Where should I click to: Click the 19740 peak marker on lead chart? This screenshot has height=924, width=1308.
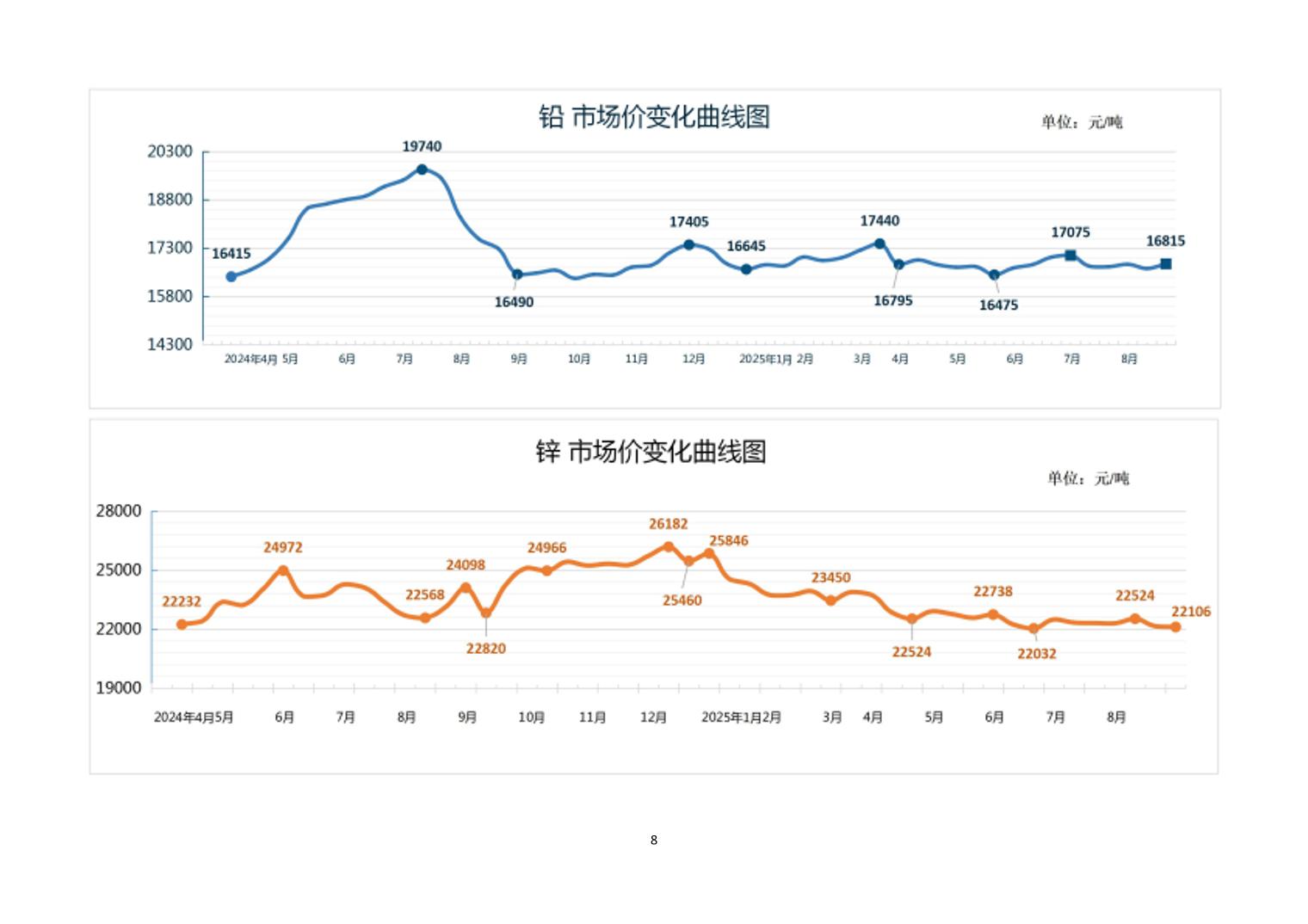(422, 169)
